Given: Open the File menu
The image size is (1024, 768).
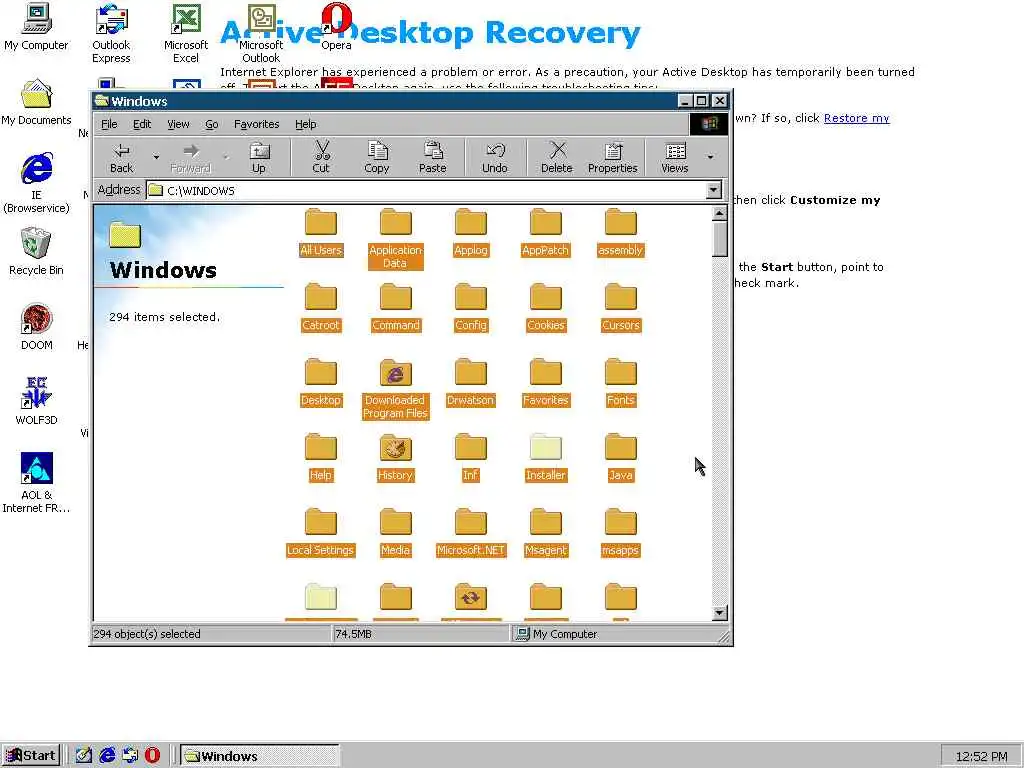Looking at the screenshot, I should tap(109, 124).
